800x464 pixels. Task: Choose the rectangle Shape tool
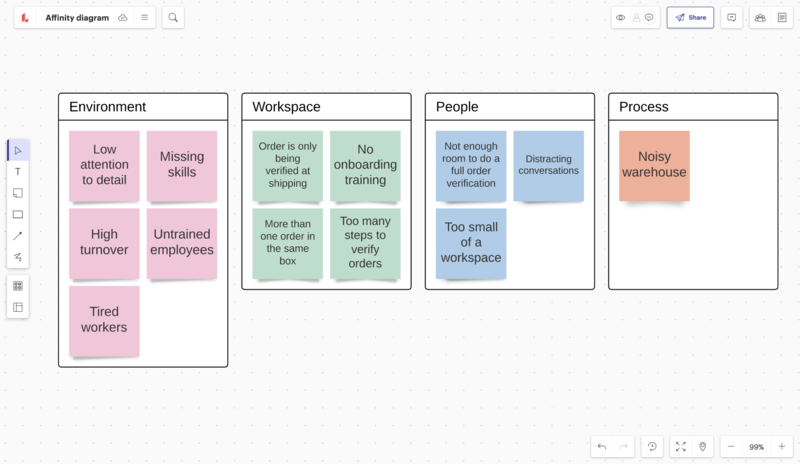click(x=18, y=215)
